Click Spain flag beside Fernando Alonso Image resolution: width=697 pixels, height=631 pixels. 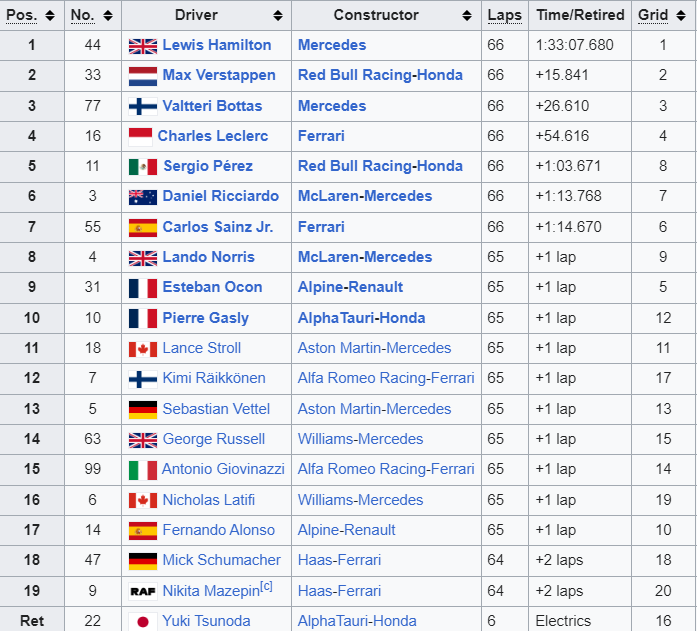(143, 531)
